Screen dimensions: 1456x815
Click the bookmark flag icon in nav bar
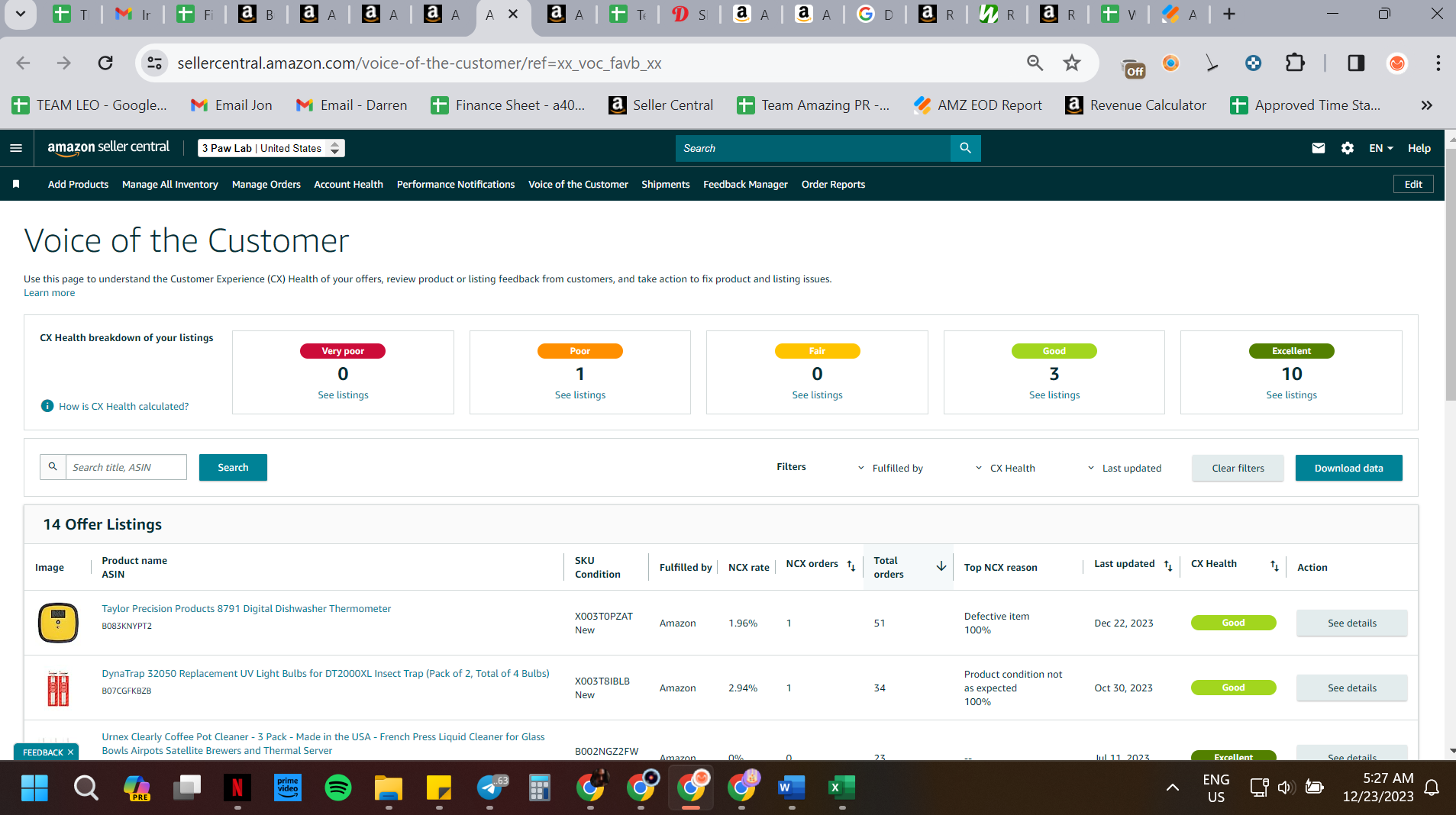(16, 184)
